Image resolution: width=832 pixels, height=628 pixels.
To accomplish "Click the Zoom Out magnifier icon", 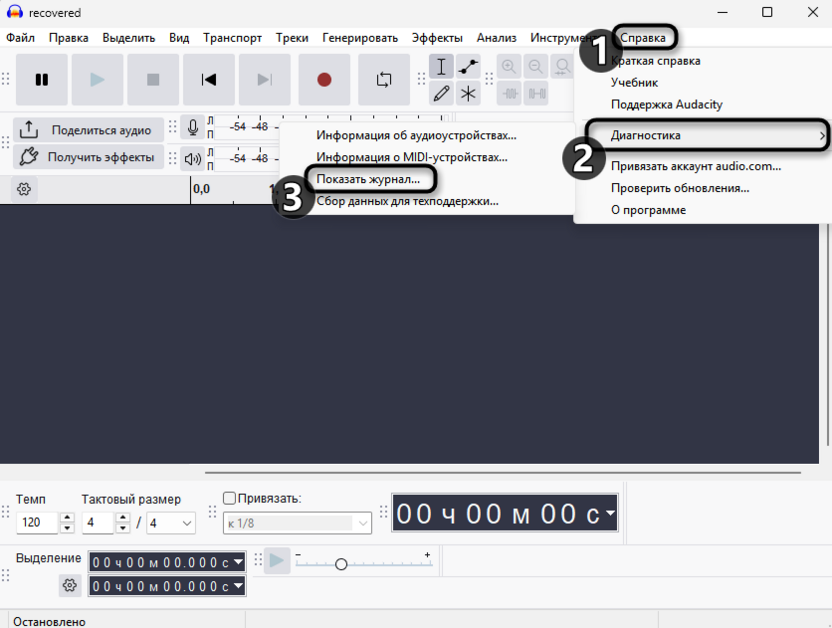I will coord(536,67).
